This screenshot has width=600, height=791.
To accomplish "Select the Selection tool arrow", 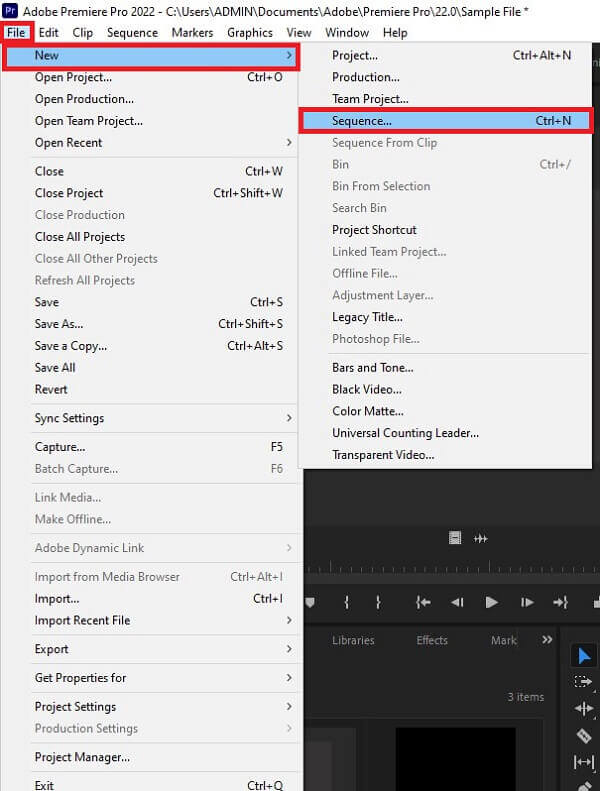I will [x=583, y=656].
